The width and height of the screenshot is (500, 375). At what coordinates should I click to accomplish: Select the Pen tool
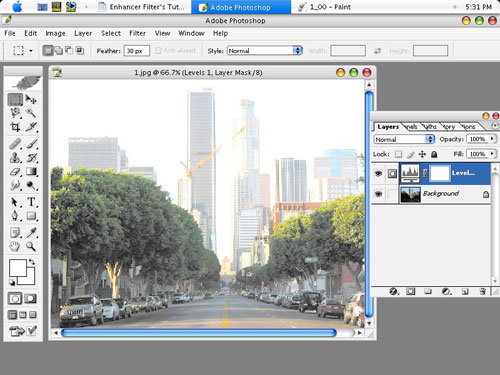coord(15,216)
